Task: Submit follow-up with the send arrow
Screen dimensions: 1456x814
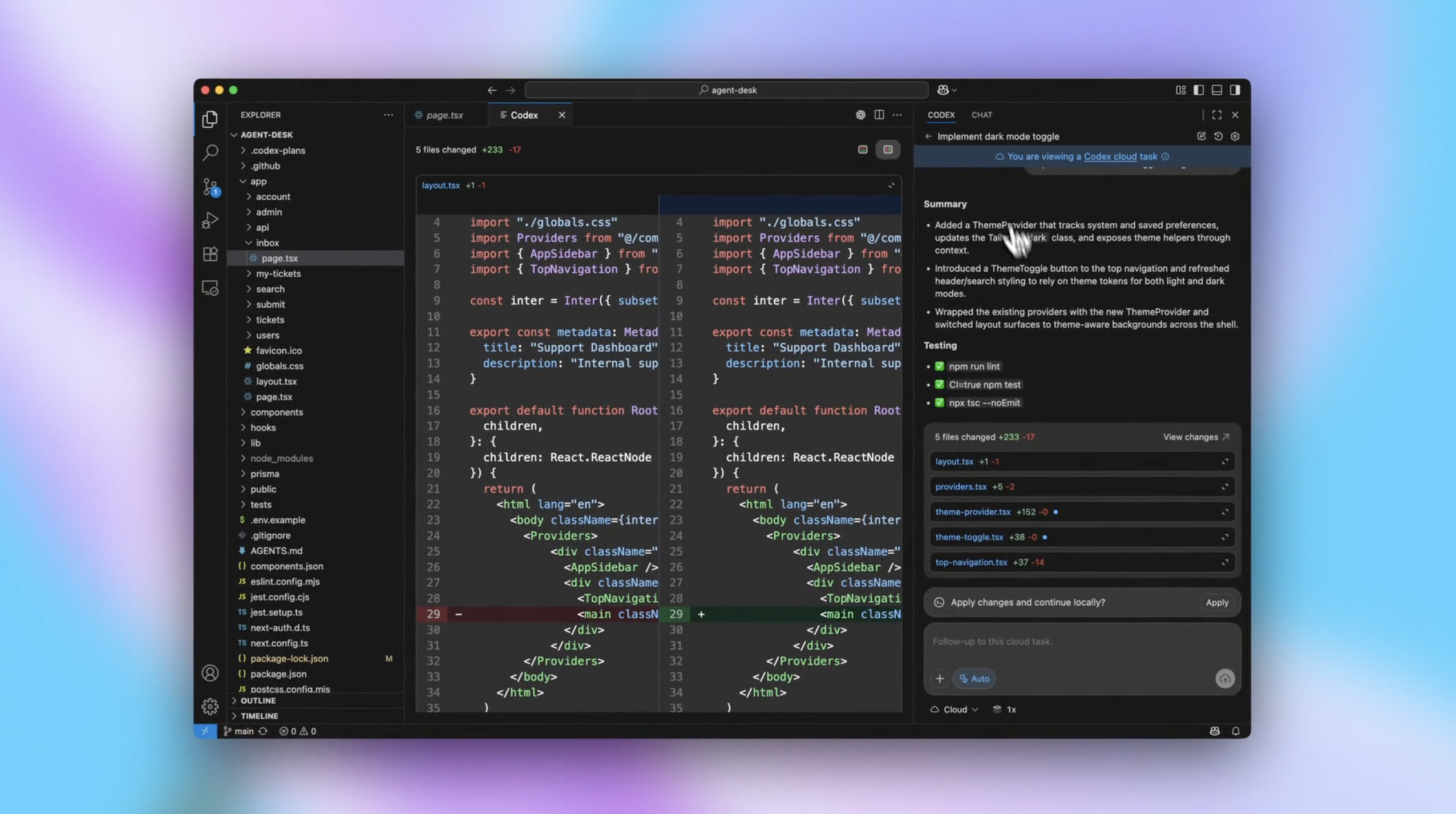Action: click(x=1225, y=679)
